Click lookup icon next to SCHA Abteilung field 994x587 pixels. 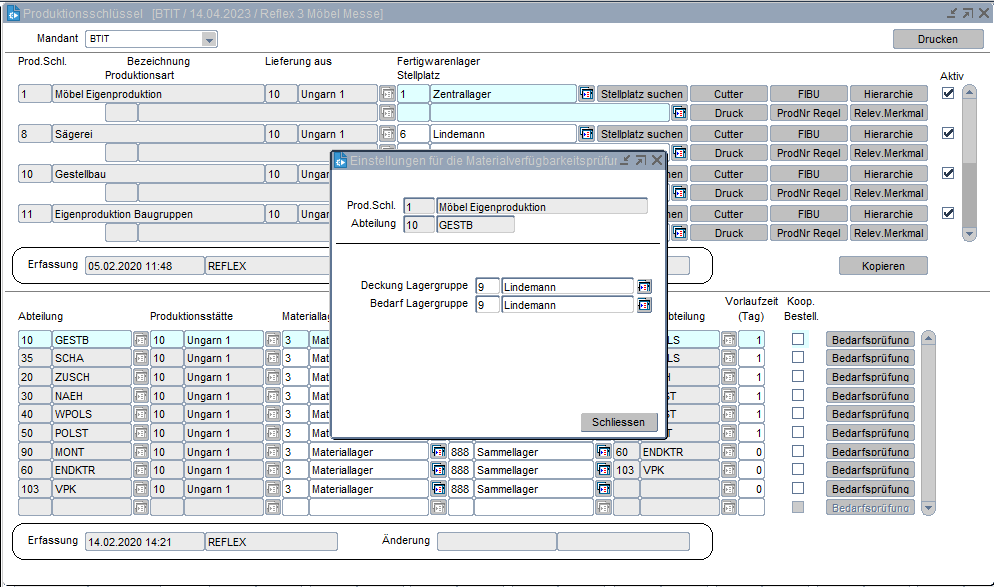tap(141, 359)
